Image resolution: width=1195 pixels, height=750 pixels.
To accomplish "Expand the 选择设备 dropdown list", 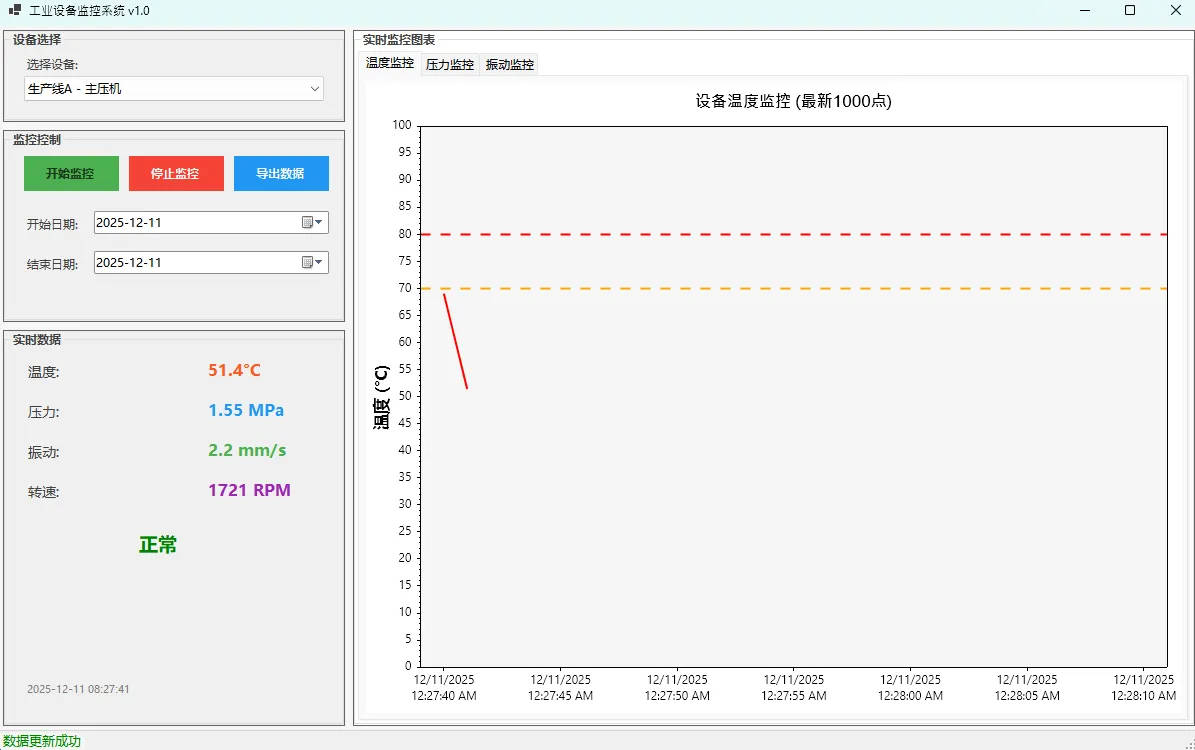I will pyautogui.click(x=315, y=89).
